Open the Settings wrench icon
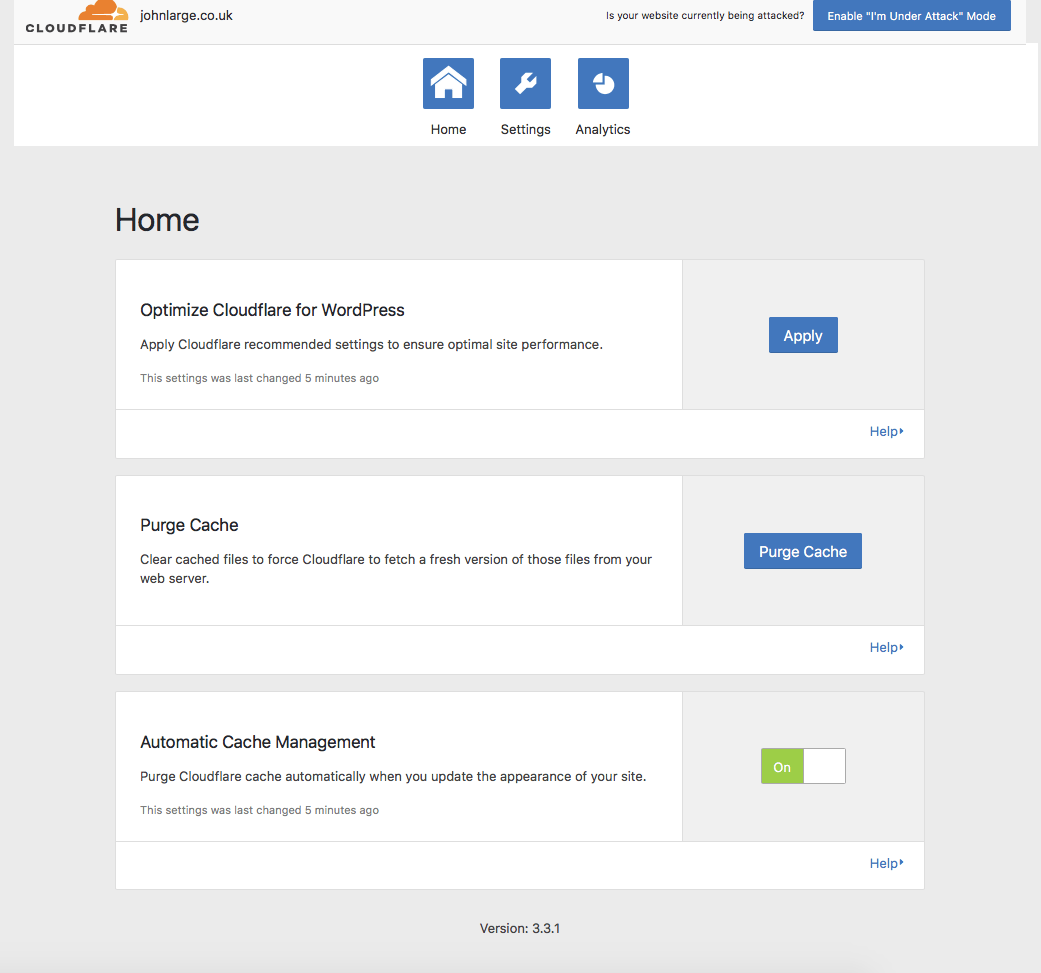Viewport: 1041px width, 973px height. 525,84
